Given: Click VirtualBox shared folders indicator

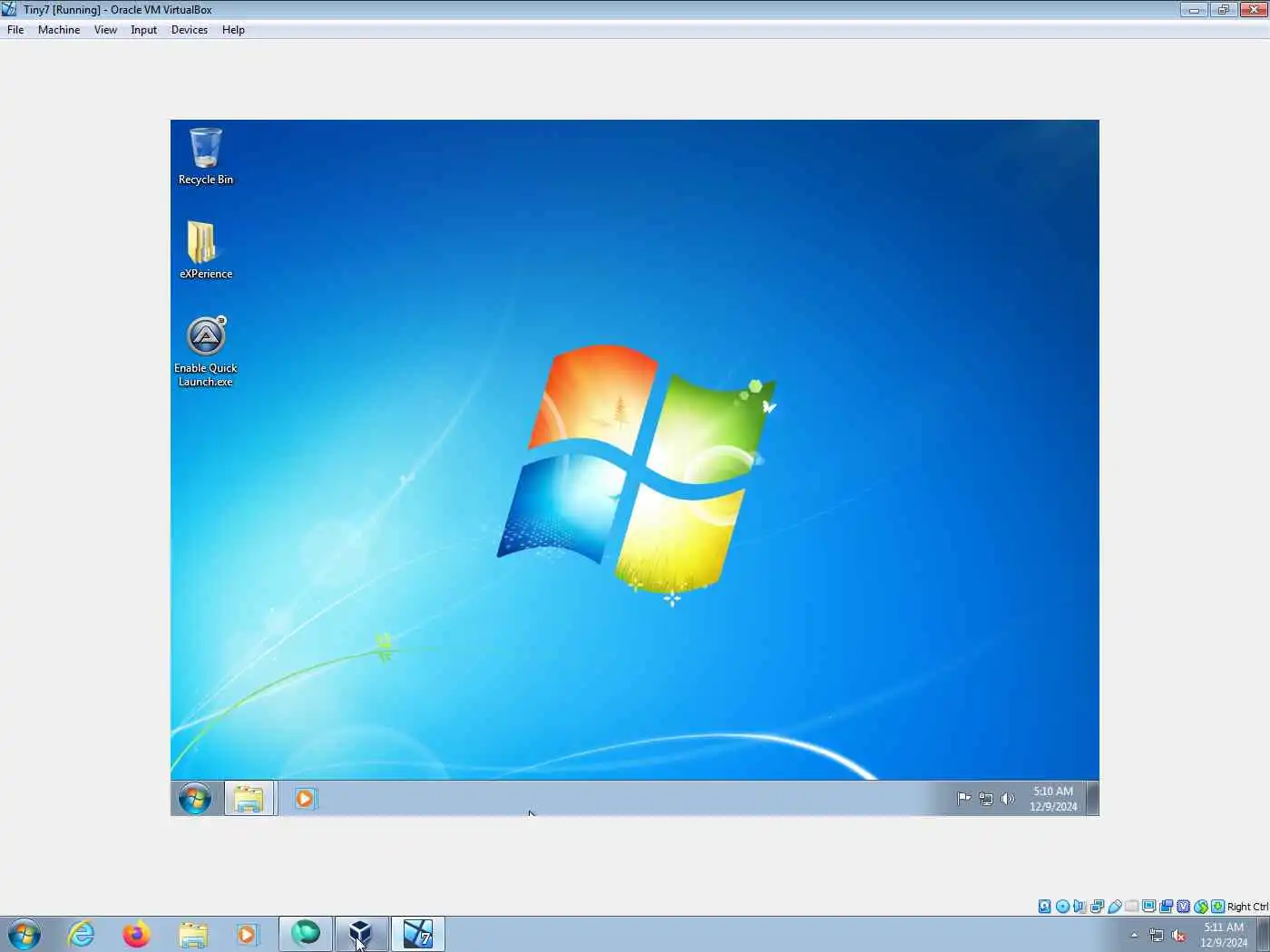Looking at the screenshot, I should coord(1131,907).
